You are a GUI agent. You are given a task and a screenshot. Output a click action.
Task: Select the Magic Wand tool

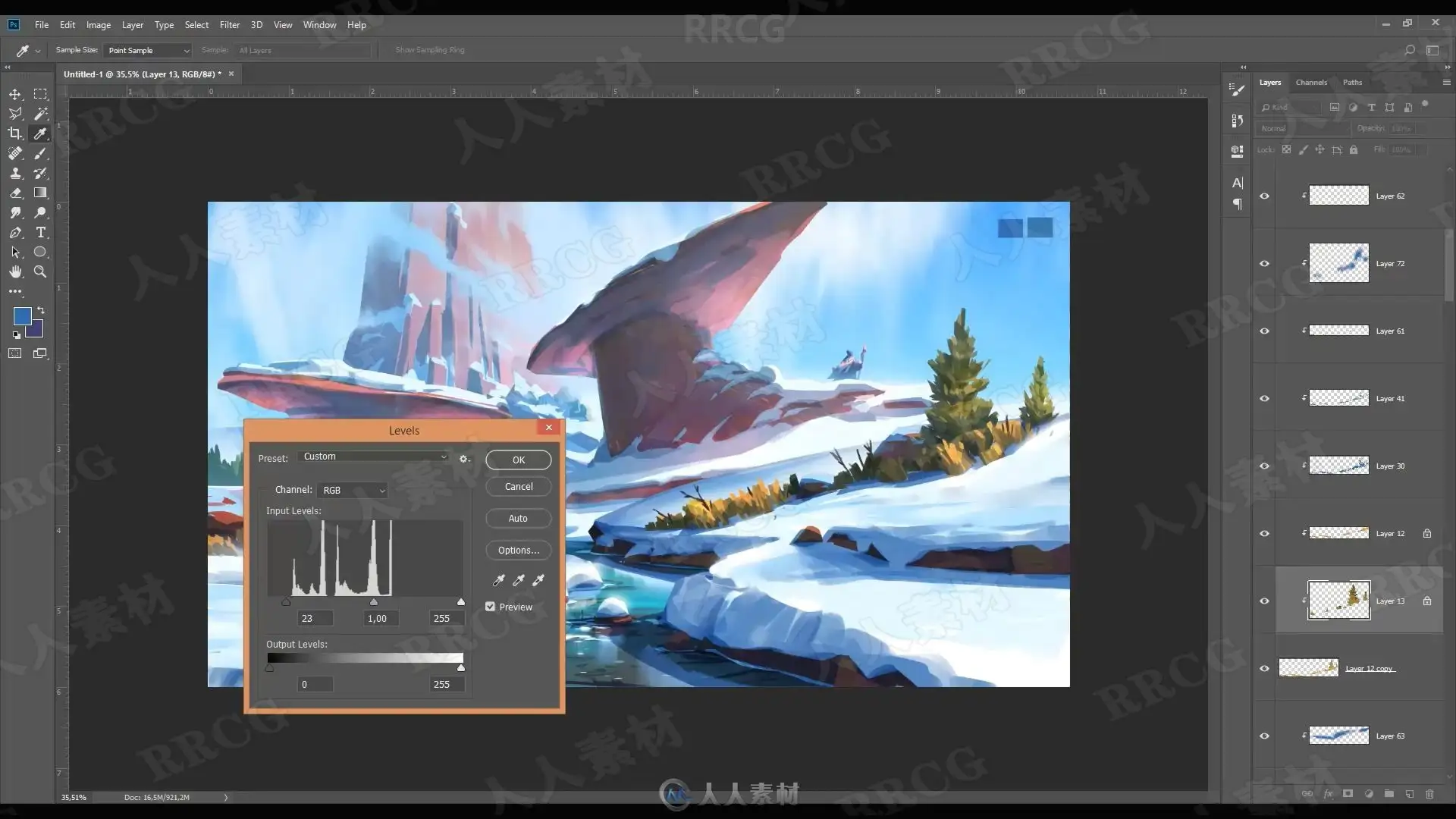(x=40, y=114)
